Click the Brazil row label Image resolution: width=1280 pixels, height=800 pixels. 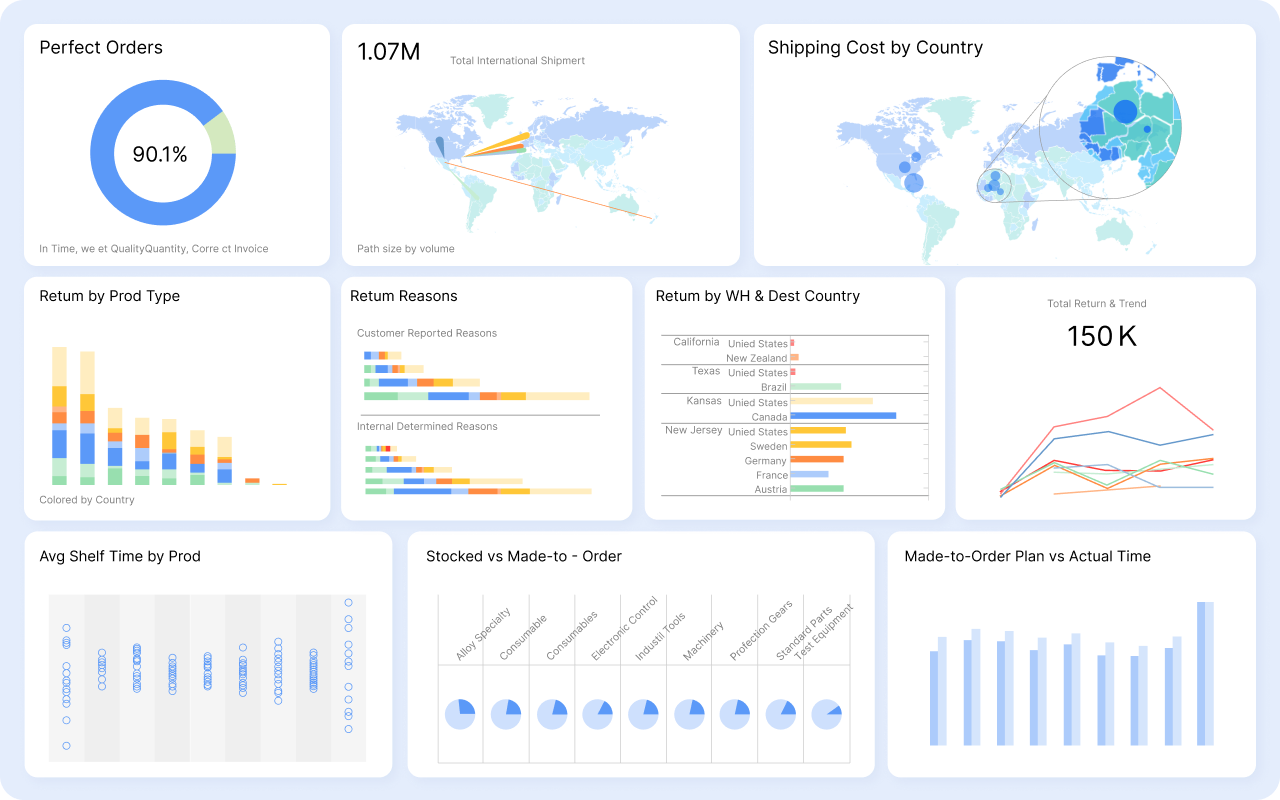[774, 387]
